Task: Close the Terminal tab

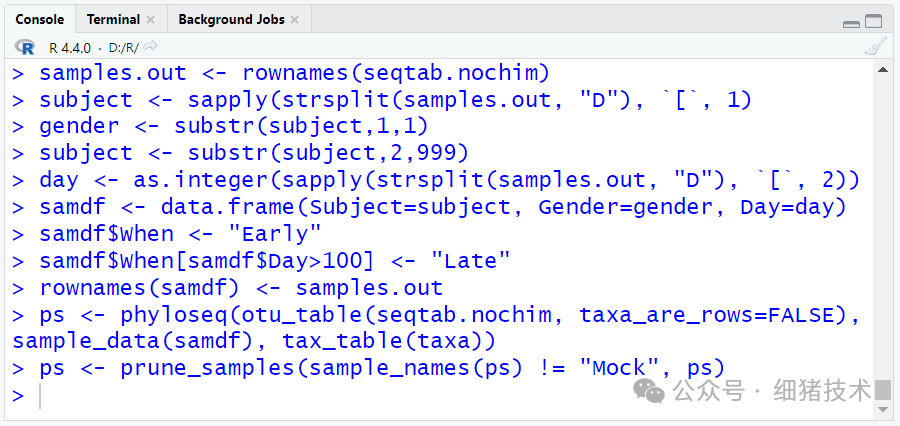Action: [x=151, y=20]
